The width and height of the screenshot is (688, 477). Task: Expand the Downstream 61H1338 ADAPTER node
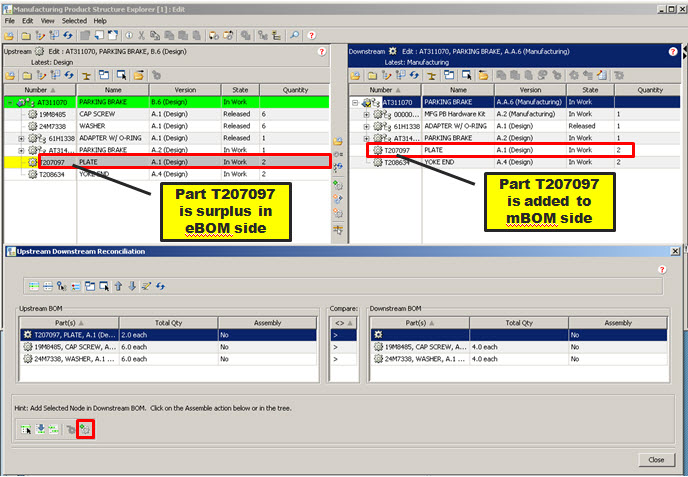coord(366,126)
